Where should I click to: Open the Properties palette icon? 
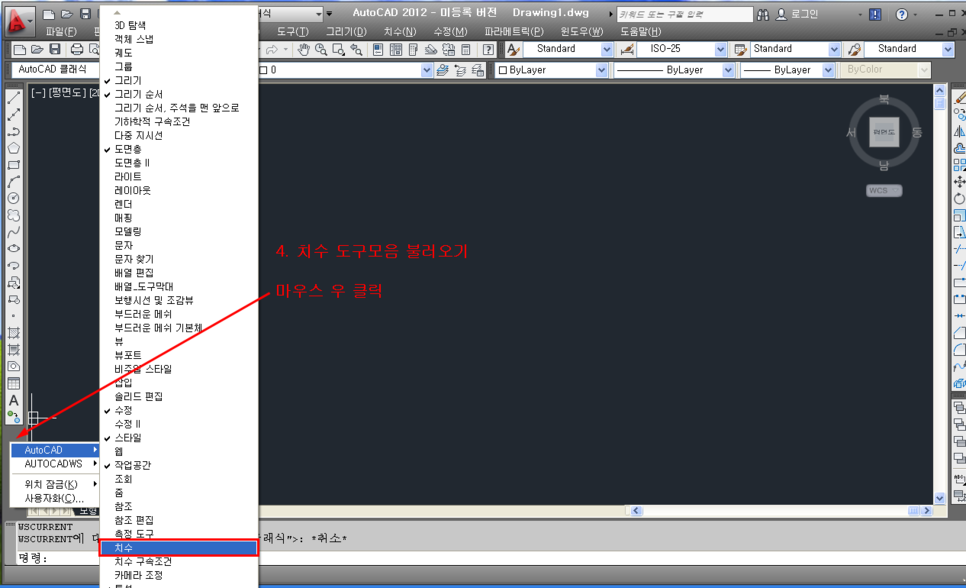(x=378, y=49)
